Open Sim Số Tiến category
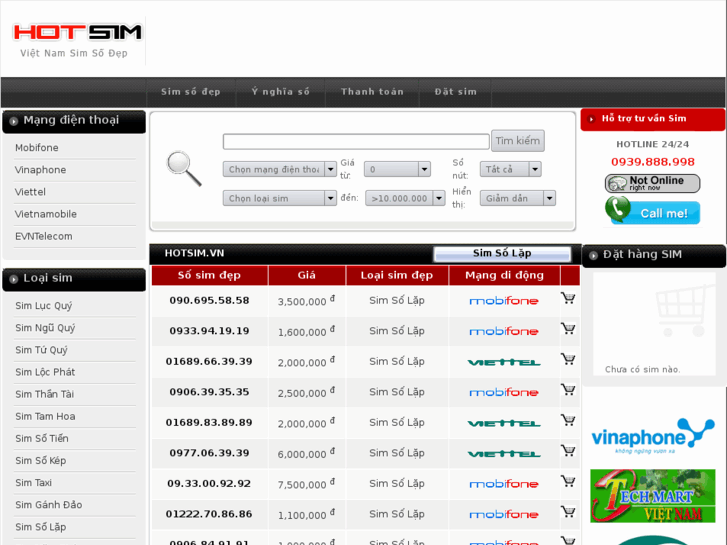Screen dimensions: 727x545 click(x=42, y=439)
